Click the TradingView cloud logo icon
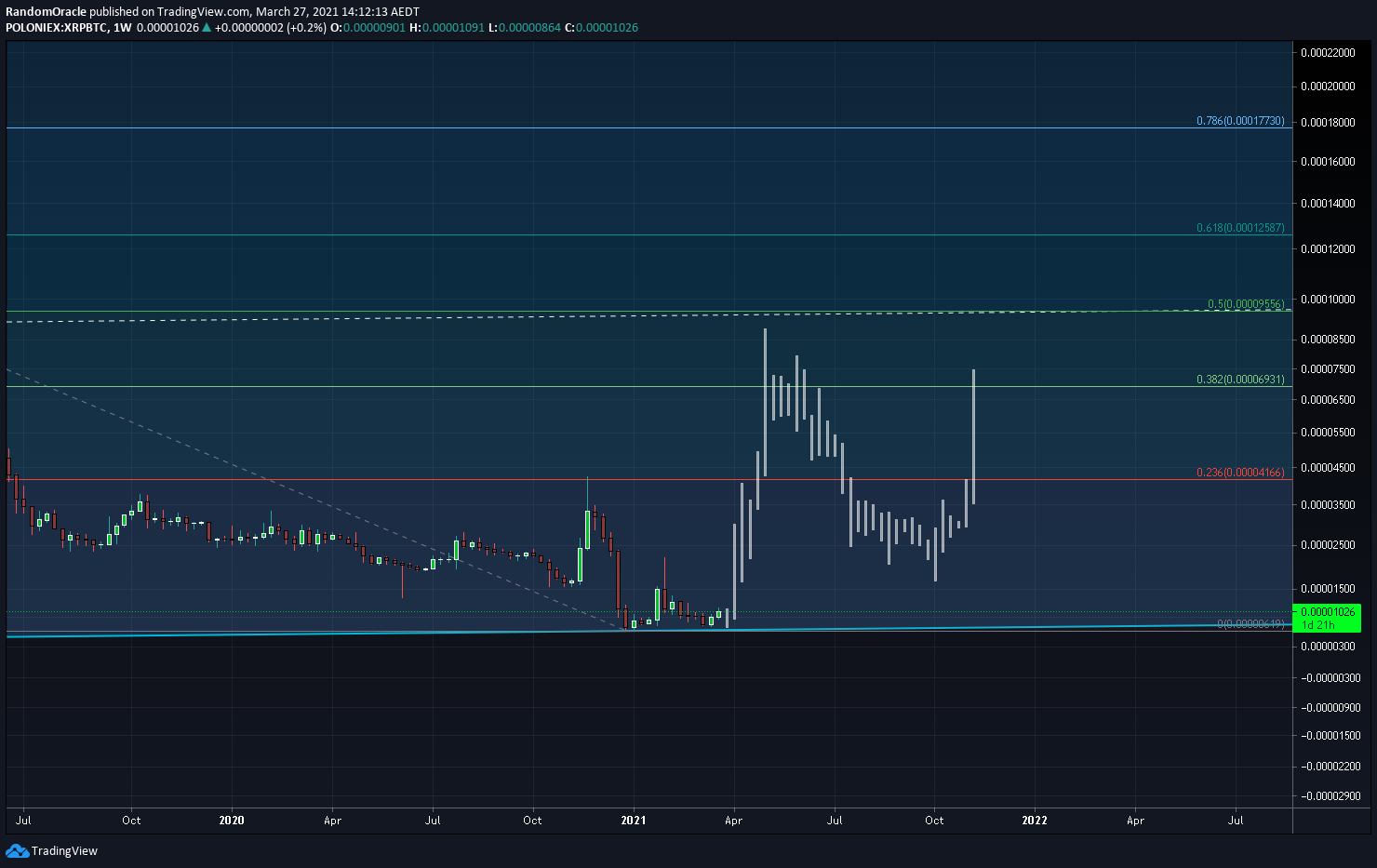This screenshot has height=868, width=1377. click(17, 850)
